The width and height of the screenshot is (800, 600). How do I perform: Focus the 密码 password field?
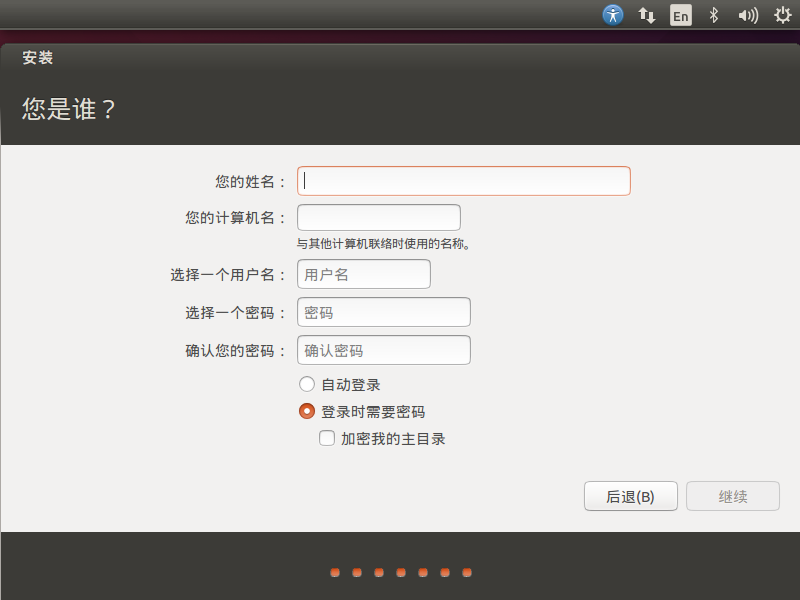(x=384, y=312)
